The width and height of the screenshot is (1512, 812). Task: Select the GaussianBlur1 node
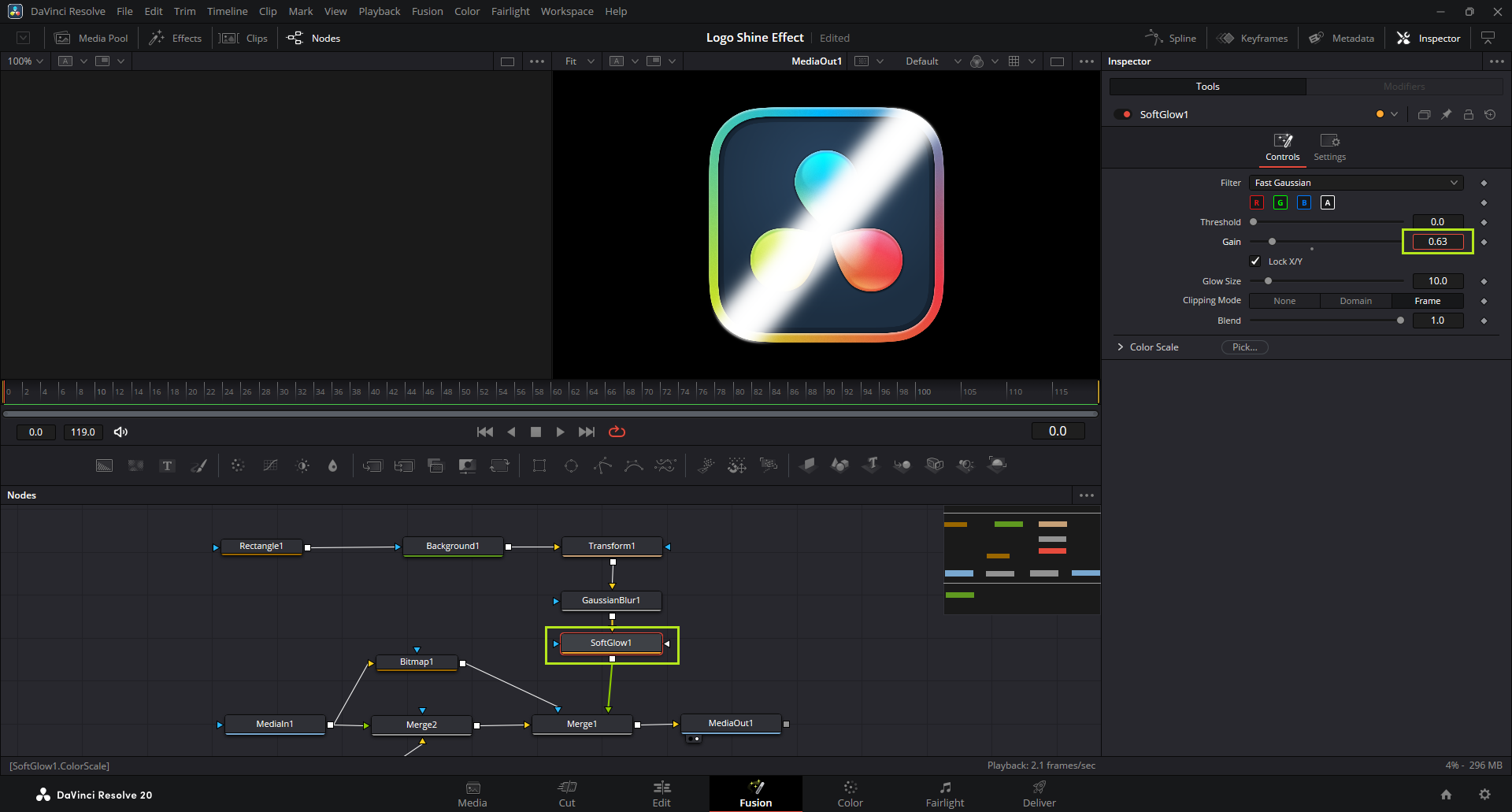[610, 601]
